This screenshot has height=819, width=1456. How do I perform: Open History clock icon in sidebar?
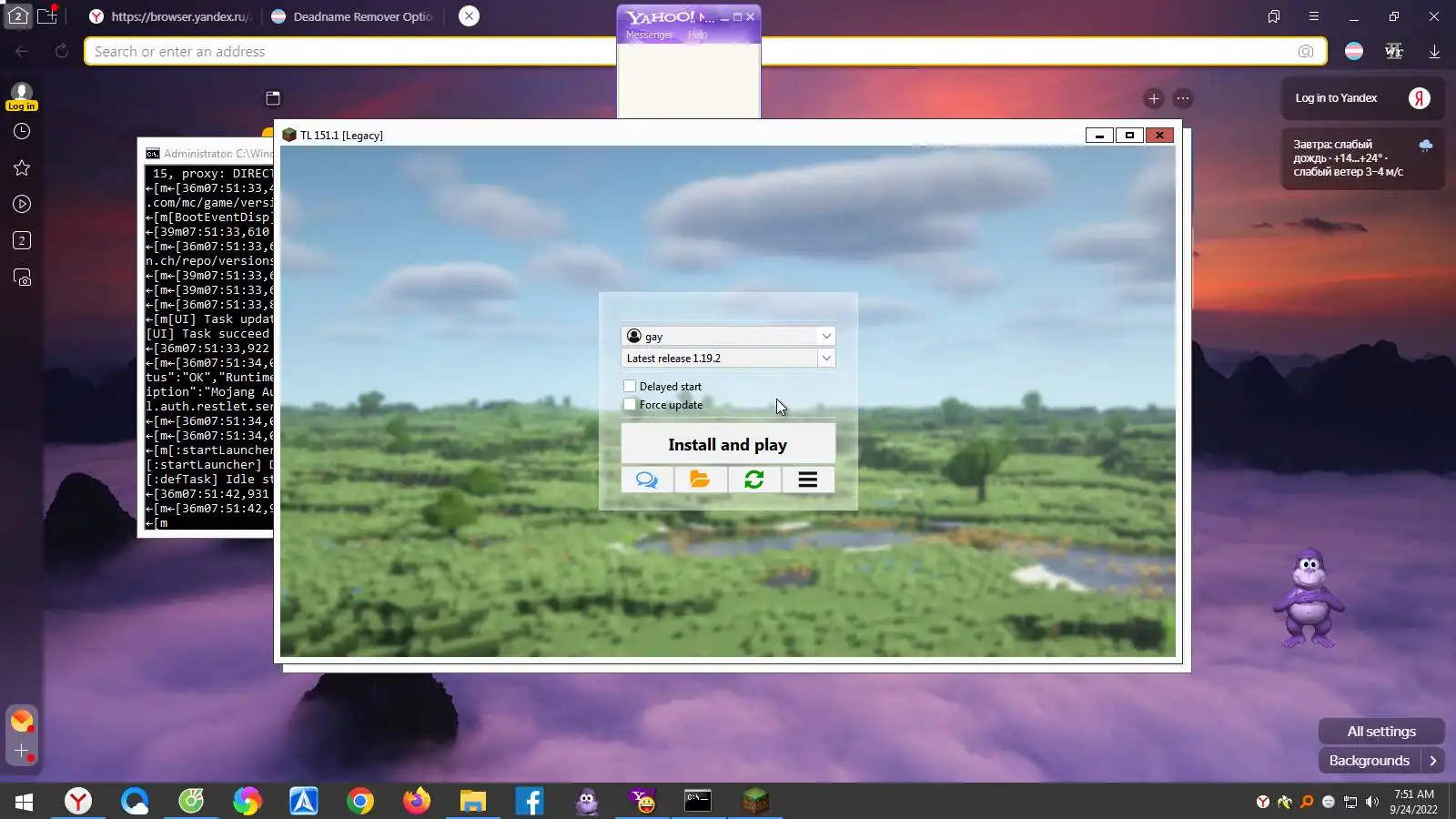point(22,131)
